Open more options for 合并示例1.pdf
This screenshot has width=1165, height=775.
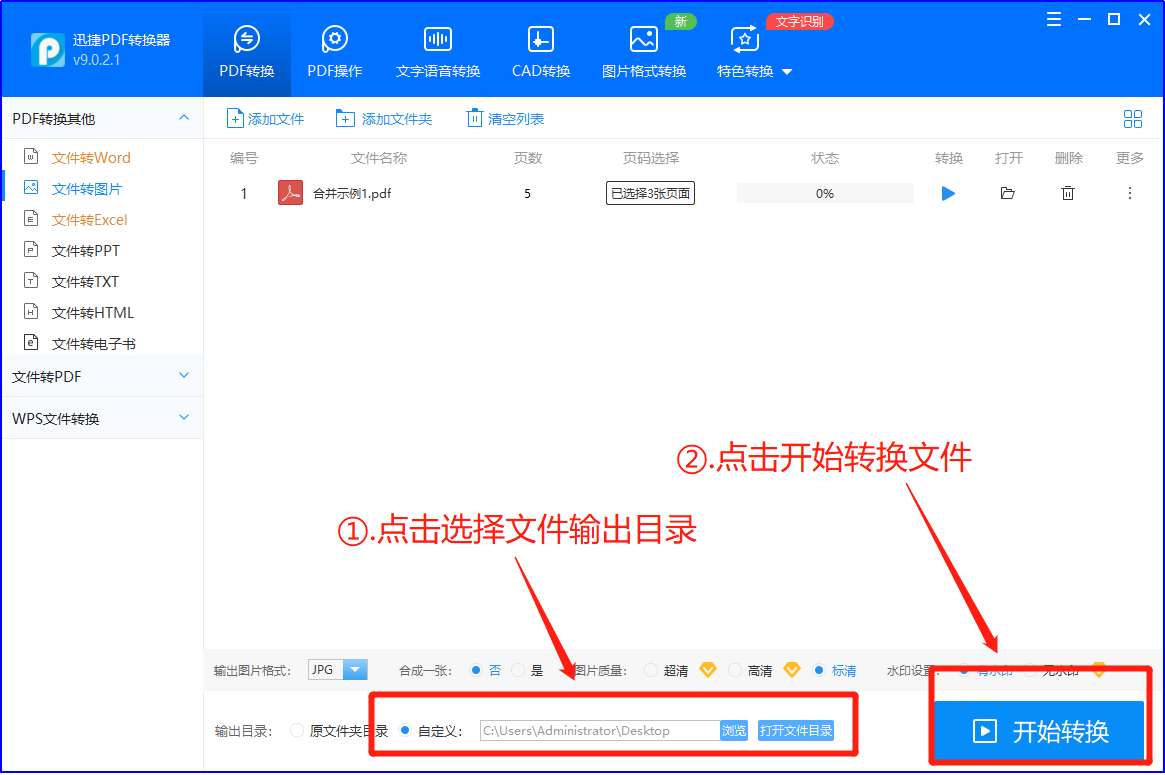click(1129, 193)
